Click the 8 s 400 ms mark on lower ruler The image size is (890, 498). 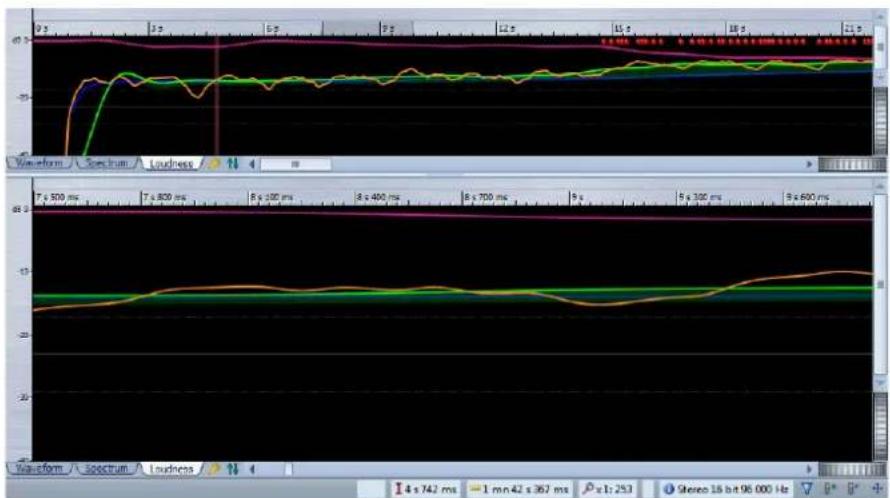379,197
